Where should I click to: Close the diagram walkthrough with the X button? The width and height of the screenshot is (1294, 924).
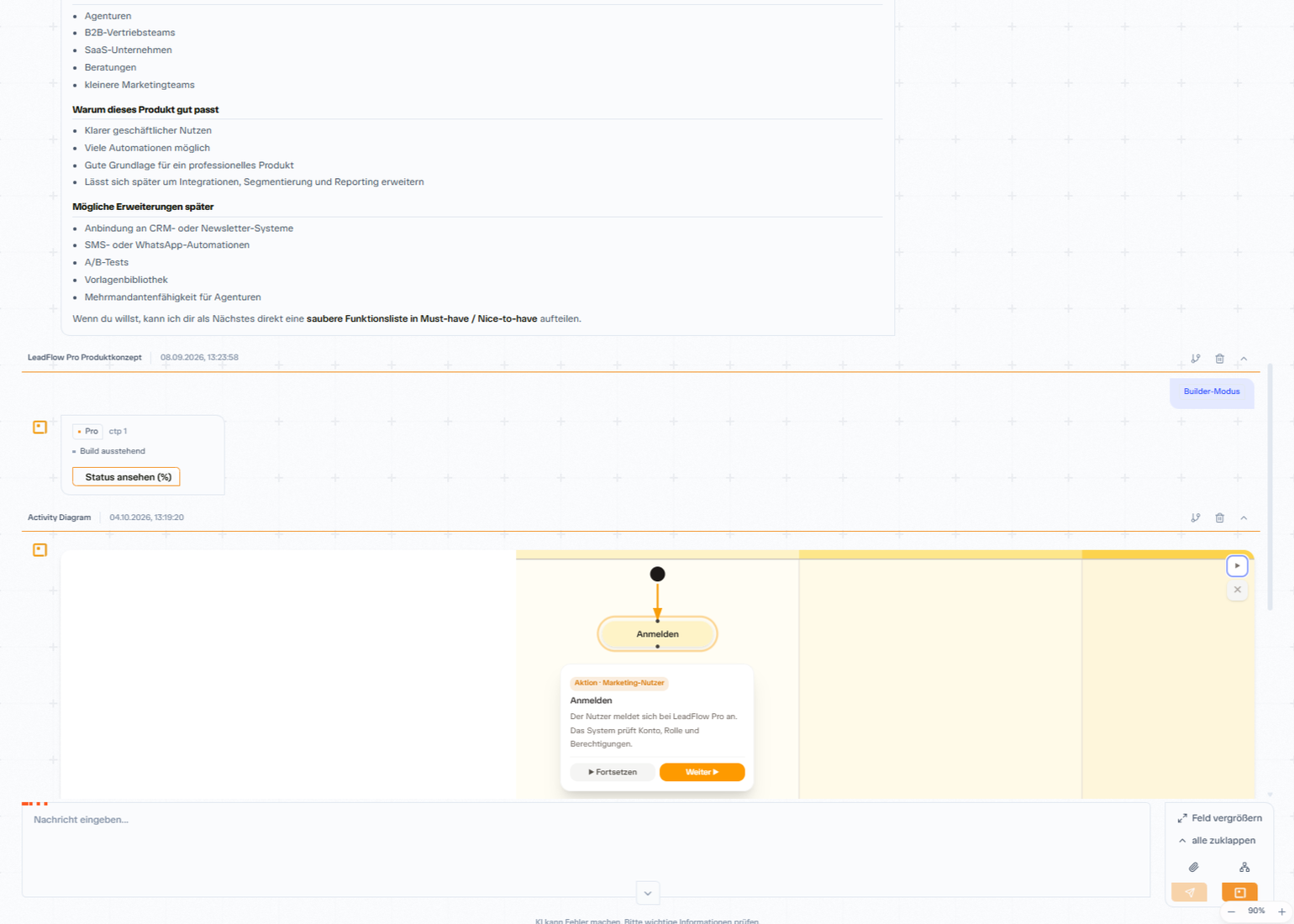pos(1237,590)
